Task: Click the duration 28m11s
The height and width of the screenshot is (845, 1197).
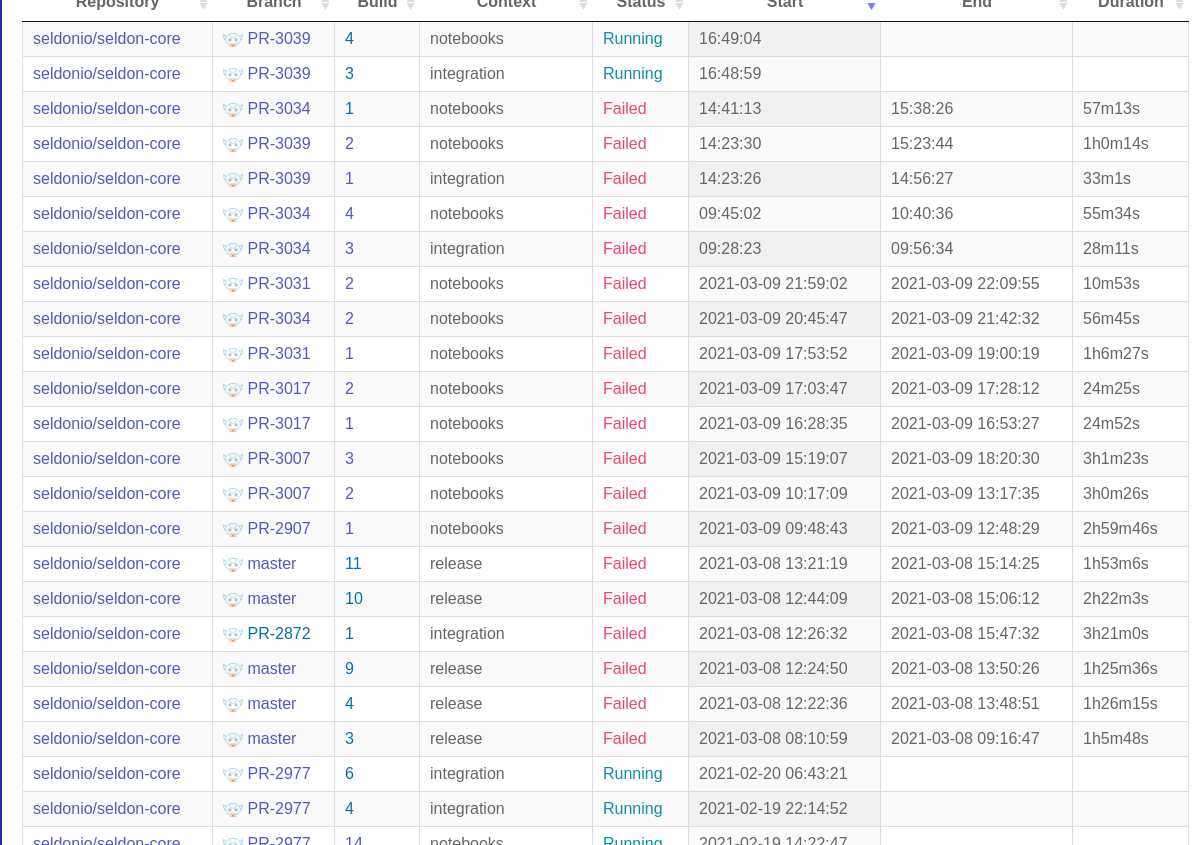Action: click(x=1111, y=249)
